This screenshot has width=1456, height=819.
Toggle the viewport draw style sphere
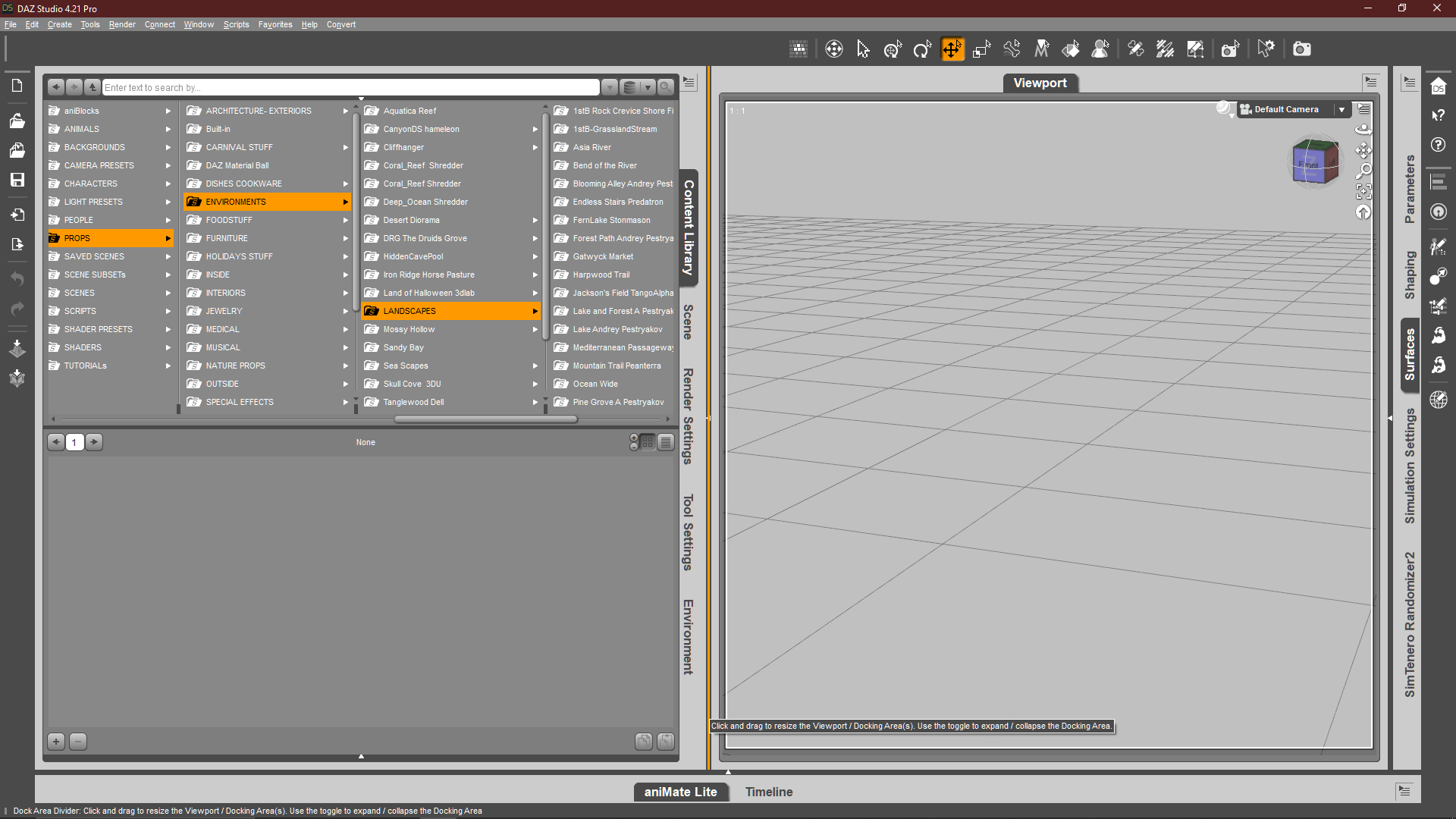click(x=1224, y=108)
